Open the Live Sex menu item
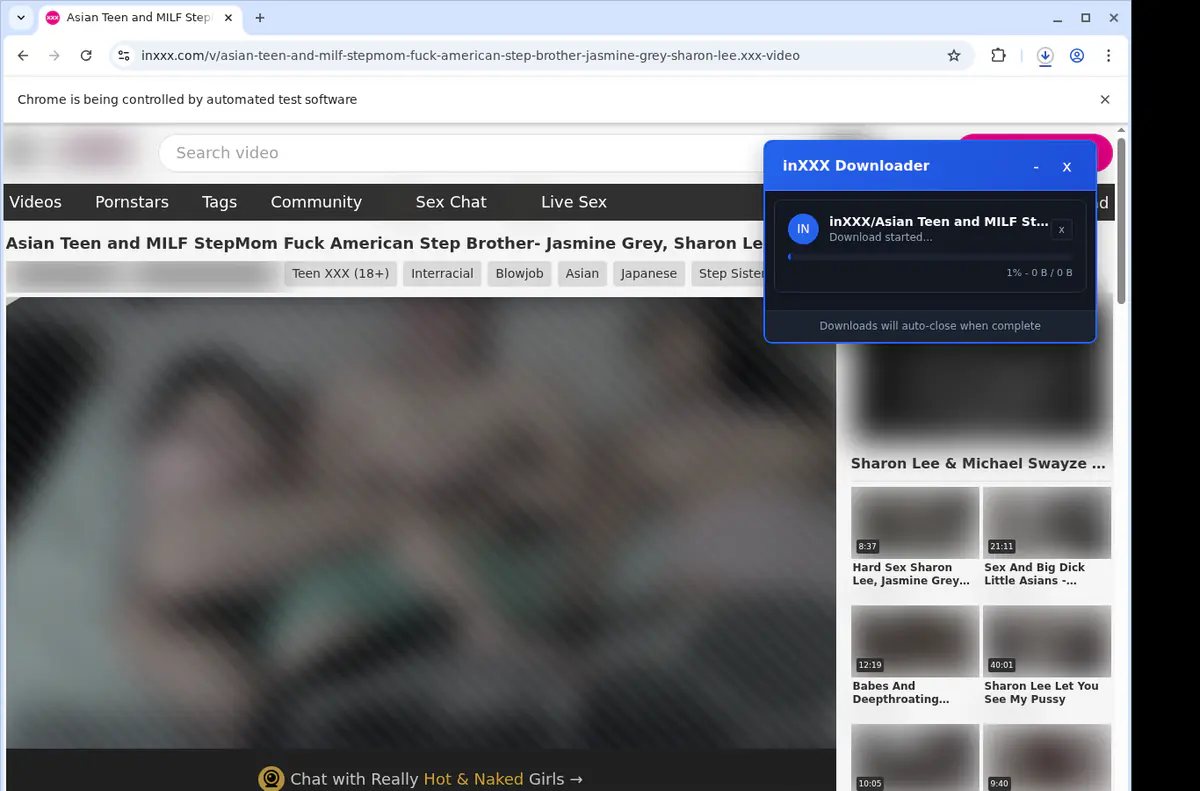This screenshot has height=791, width=1200. click(574, 202)
